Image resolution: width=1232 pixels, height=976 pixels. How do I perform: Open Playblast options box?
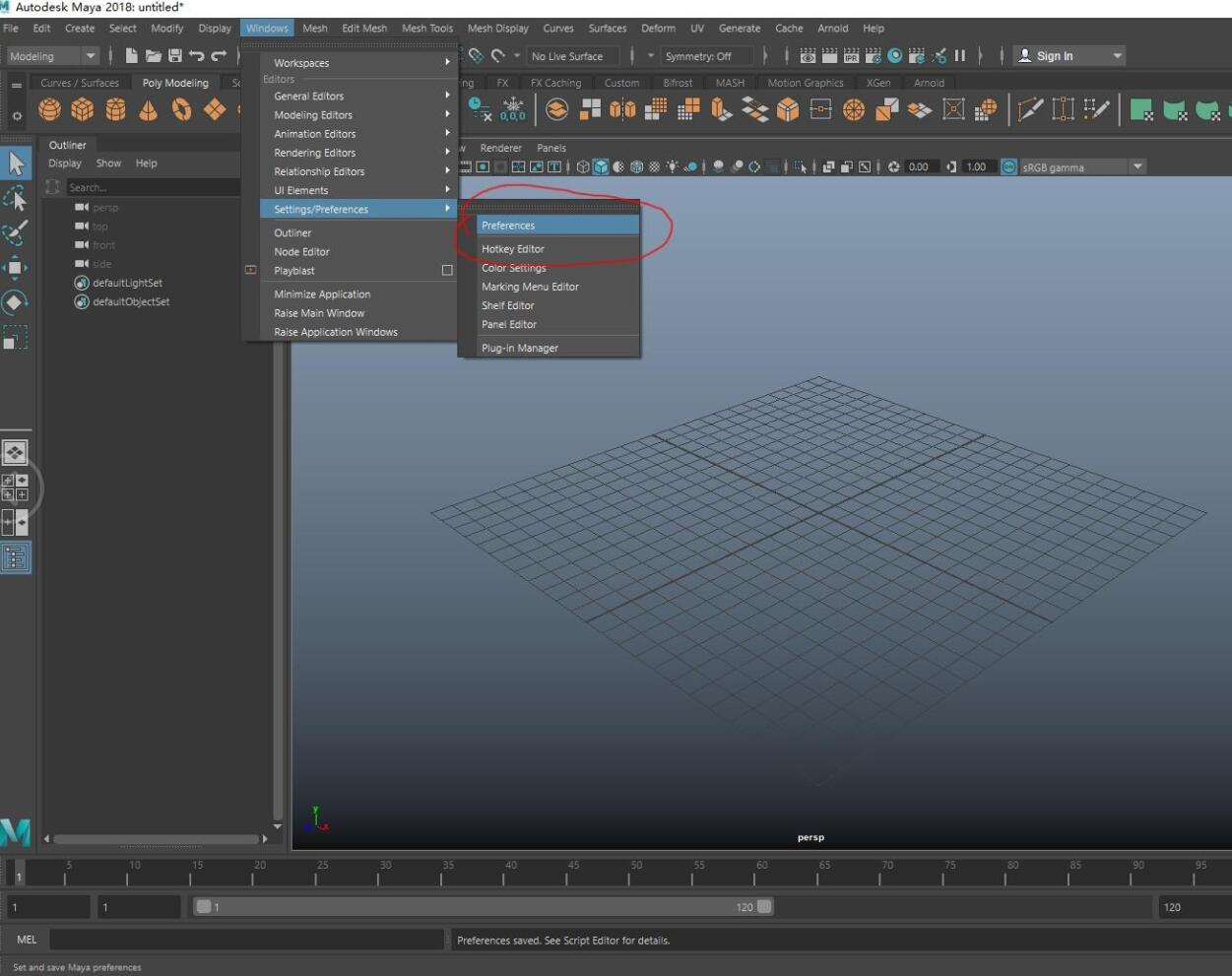(447, 271)
